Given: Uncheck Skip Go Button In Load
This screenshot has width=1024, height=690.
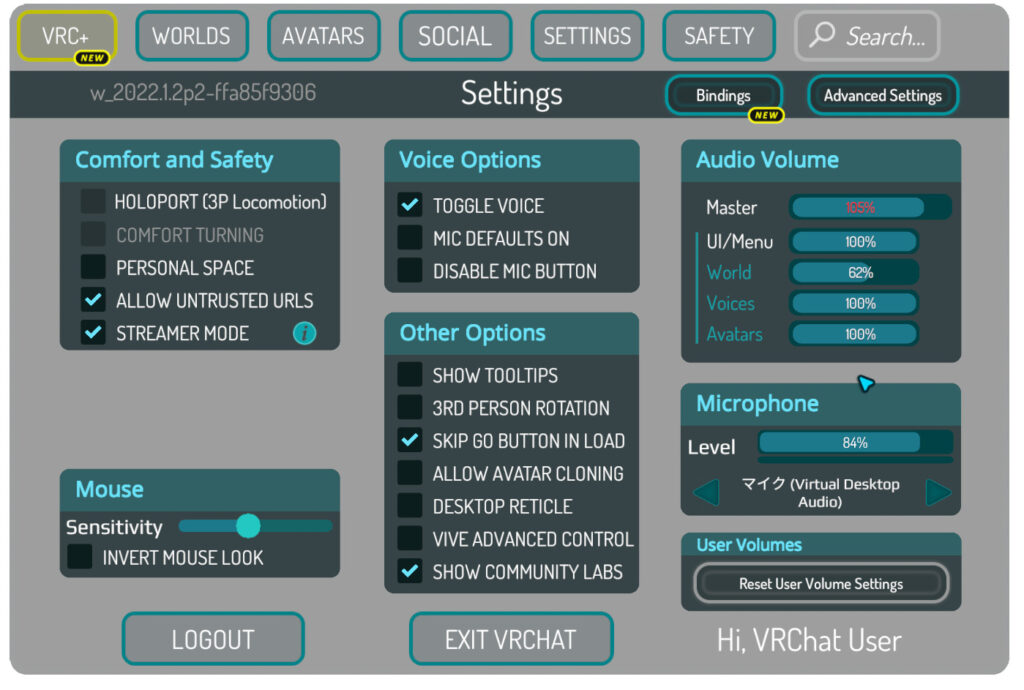Looking at the screenshot, I should [x=409, y=441].
